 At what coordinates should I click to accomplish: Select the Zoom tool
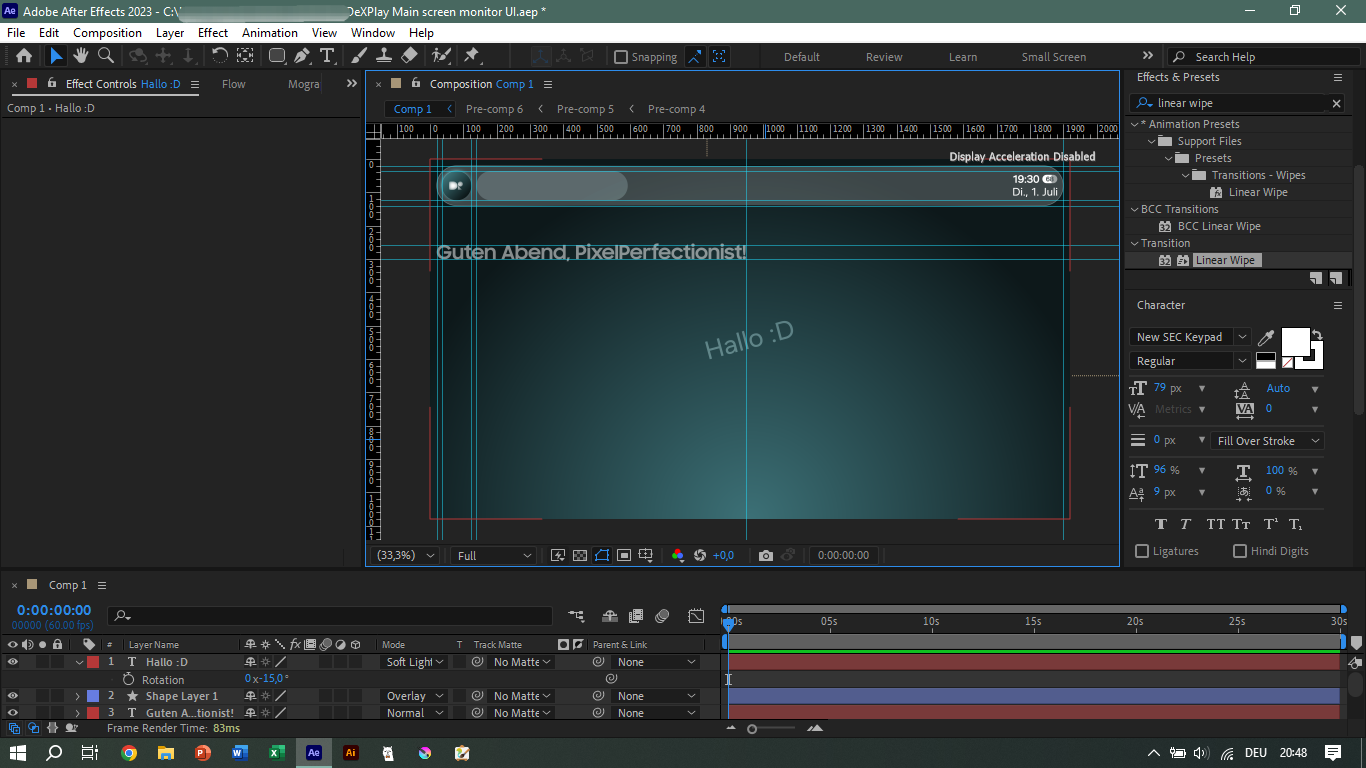104,56
